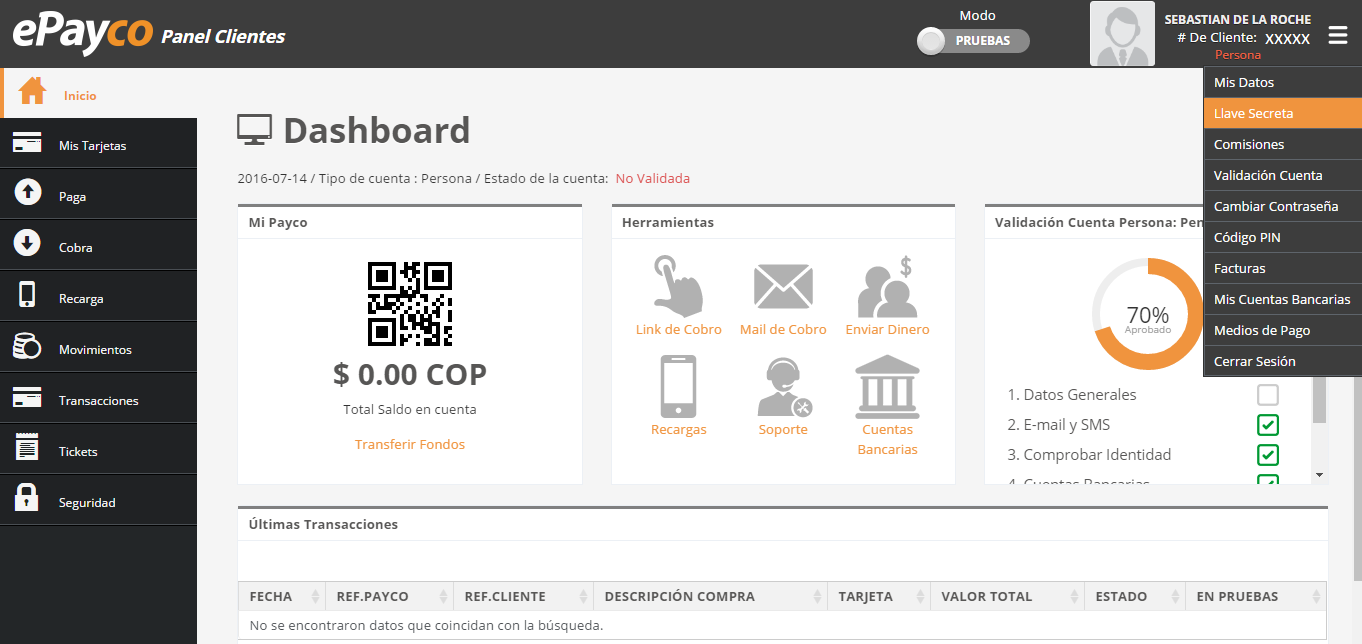Sort table by ESTADO column
The height and width of the screenshot is (644, 1362).
(x=1135, y=596)
